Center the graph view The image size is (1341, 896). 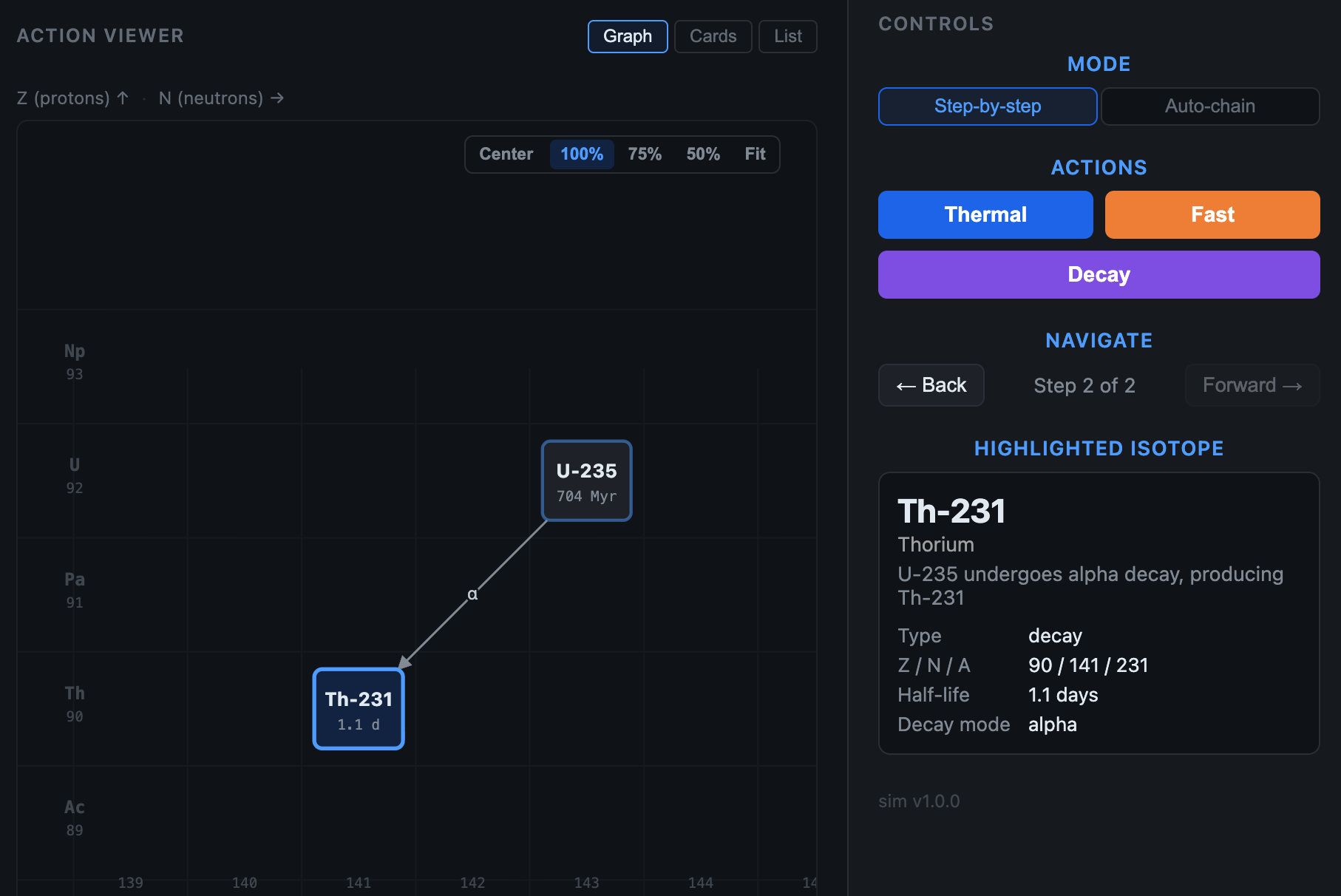click(x=506, y=155)
